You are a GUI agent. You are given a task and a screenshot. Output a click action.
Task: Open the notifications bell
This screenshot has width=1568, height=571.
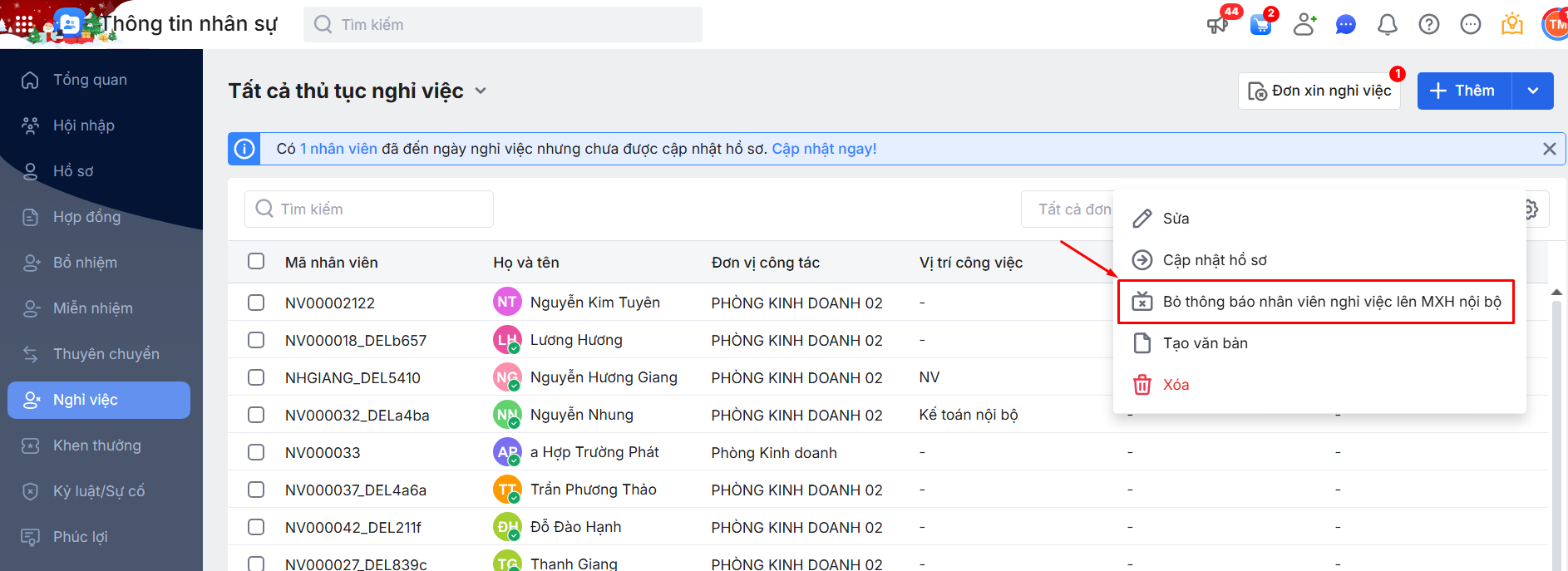point(1387,25)
